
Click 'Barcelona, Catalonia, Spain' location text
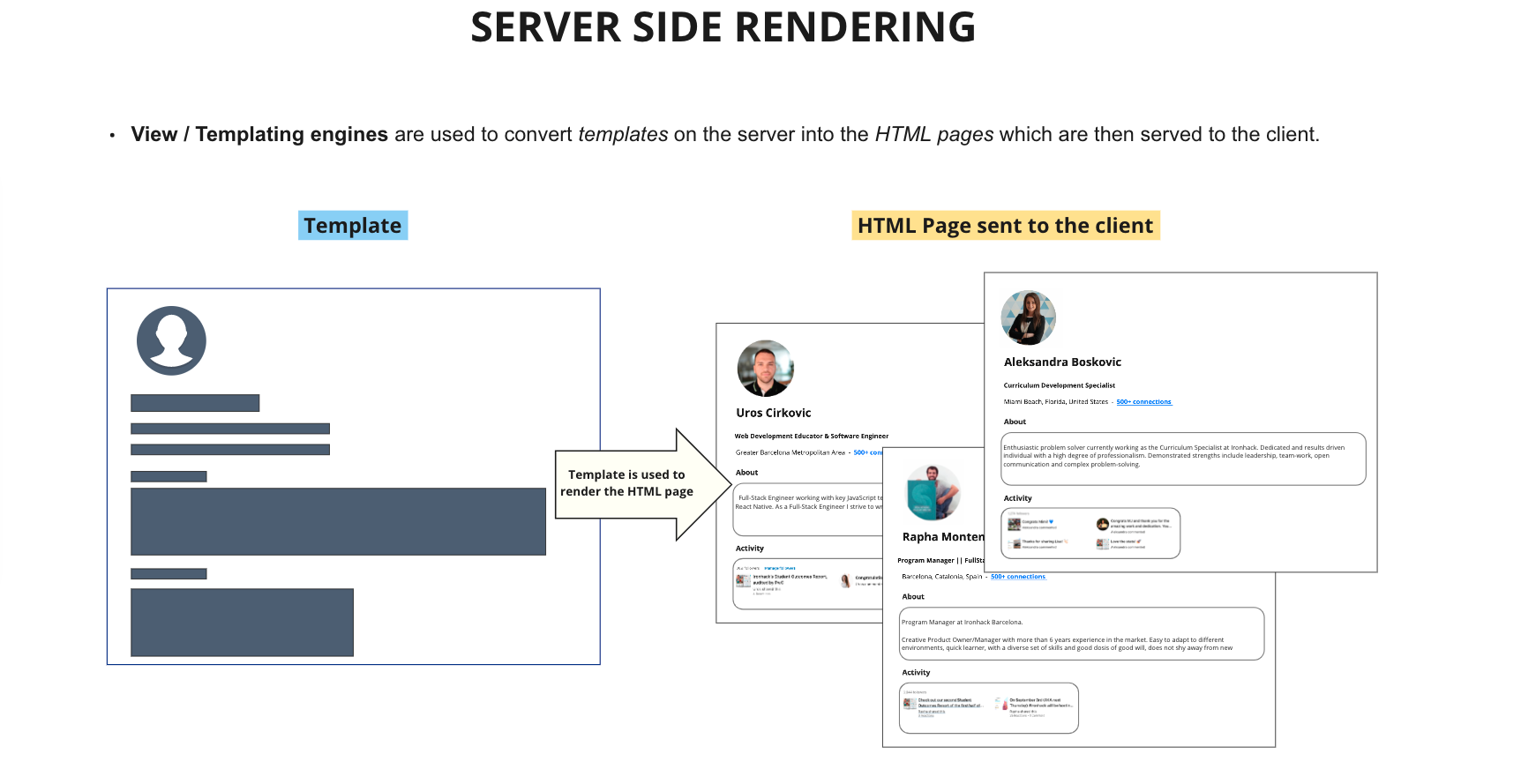941,577
